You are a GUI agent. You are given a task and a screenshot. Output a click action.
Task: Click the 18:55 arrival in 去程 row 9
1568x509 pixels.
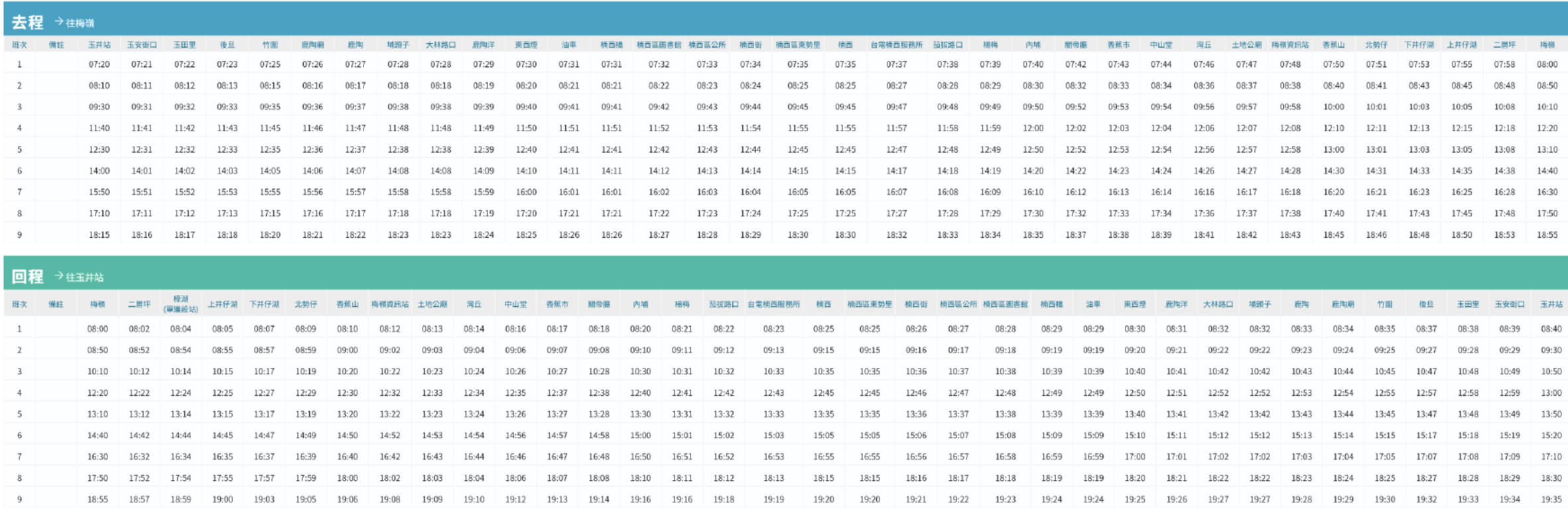tap(1547, 235)
